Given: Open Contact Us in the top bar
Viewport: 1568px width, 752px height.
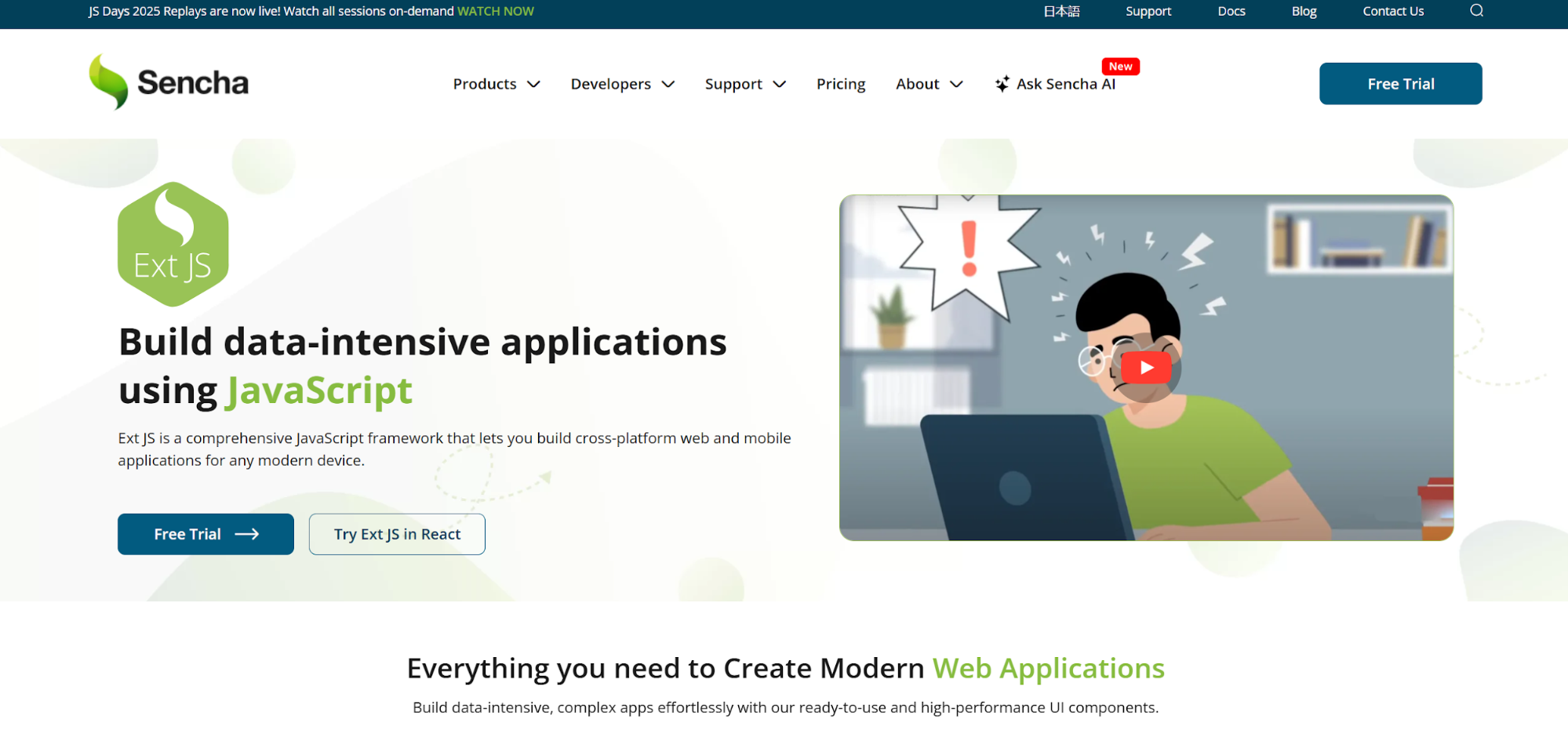Looking at the screenshot, I should (x=1393, y=11).
